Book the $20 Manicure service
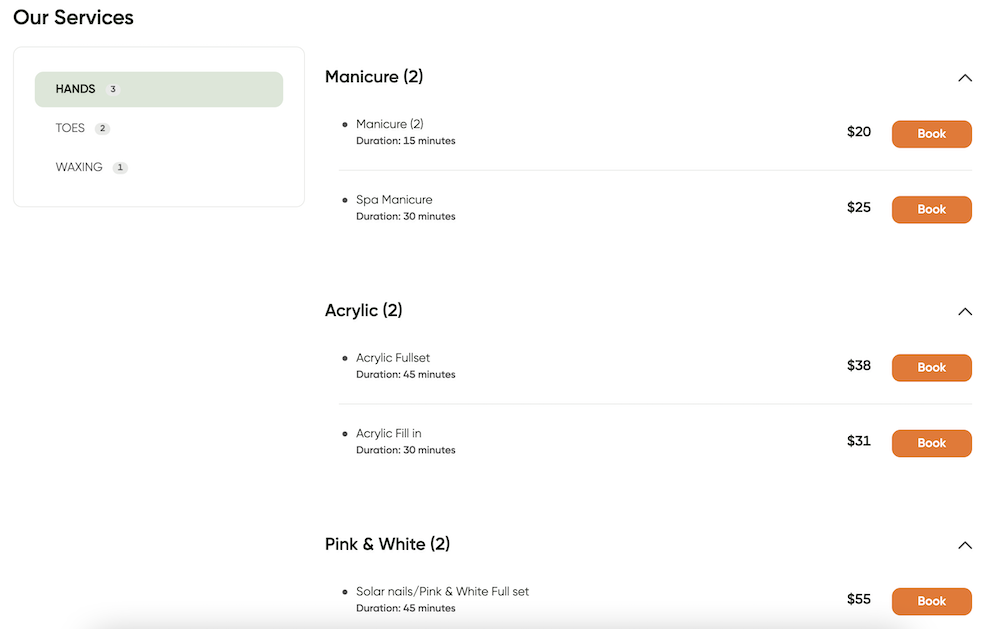The height and width of the screenshot is (629, 1000). [931, 134]
